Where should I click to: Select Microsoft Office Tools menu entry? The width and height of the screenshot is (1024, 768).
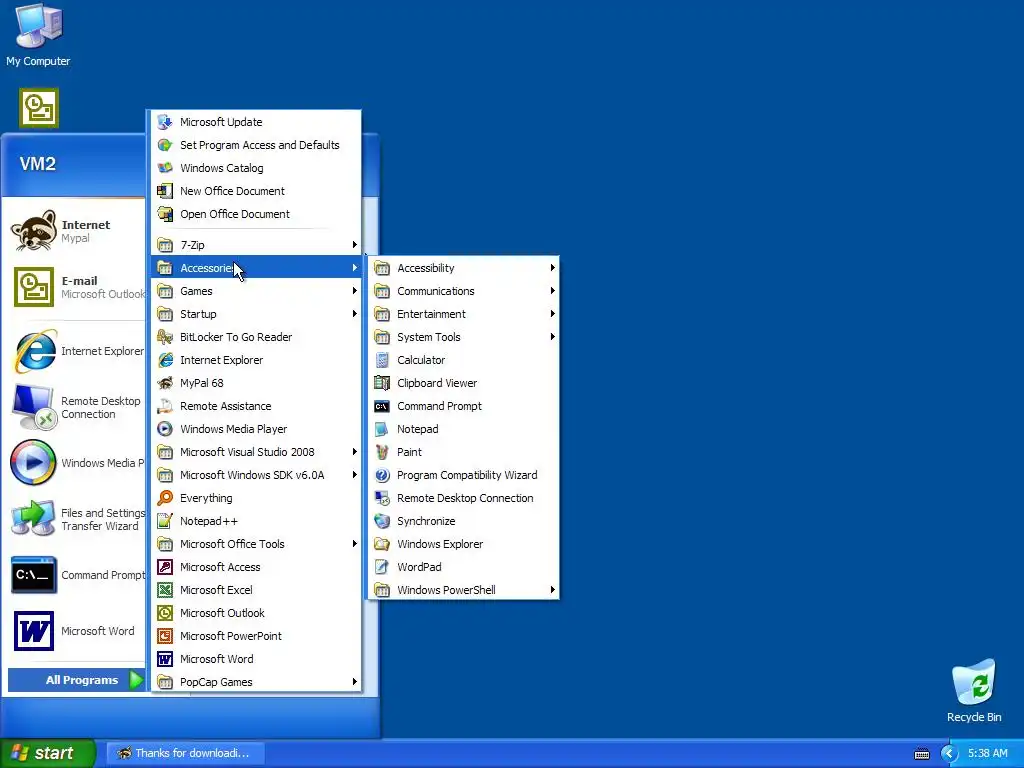tap(256, 544)
